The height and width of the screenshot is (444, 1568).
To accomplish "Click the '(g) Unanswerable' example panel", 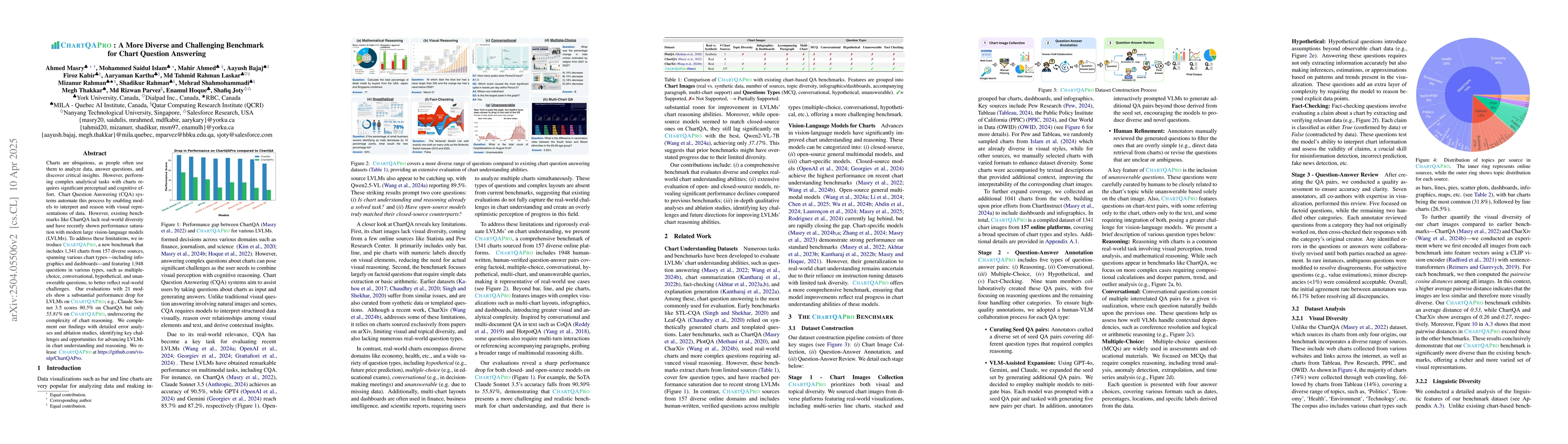I will pos(500,129).
